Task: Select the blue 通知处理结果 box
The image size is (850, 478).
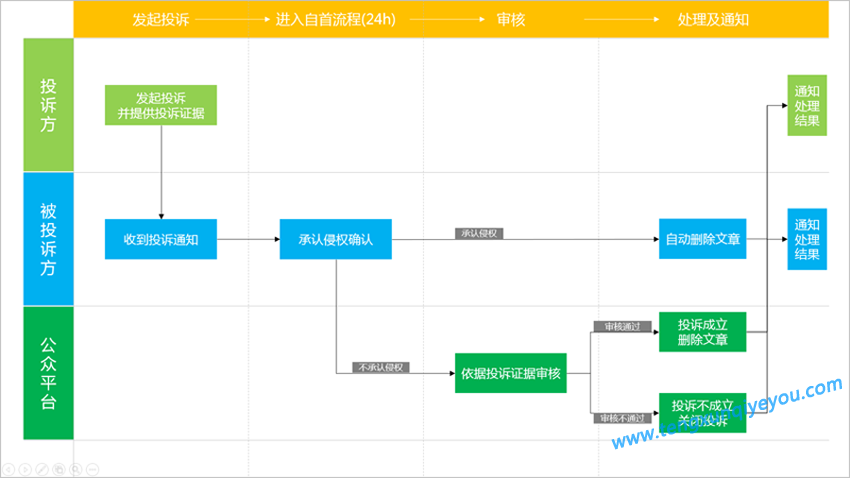Action: [807, 239]
